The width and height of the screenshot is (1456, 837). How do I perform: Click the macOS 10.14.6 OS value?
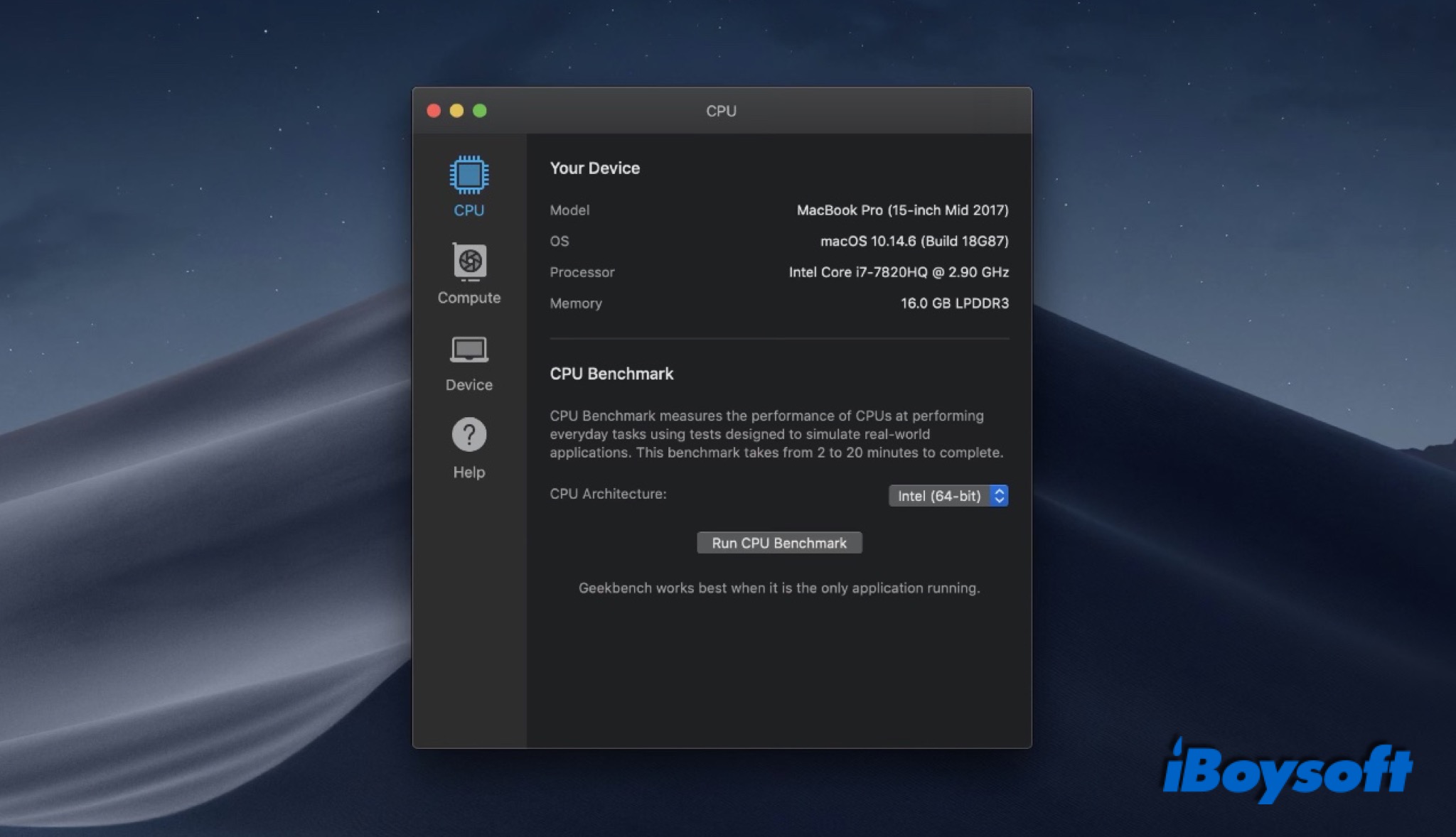pos(914,241)
